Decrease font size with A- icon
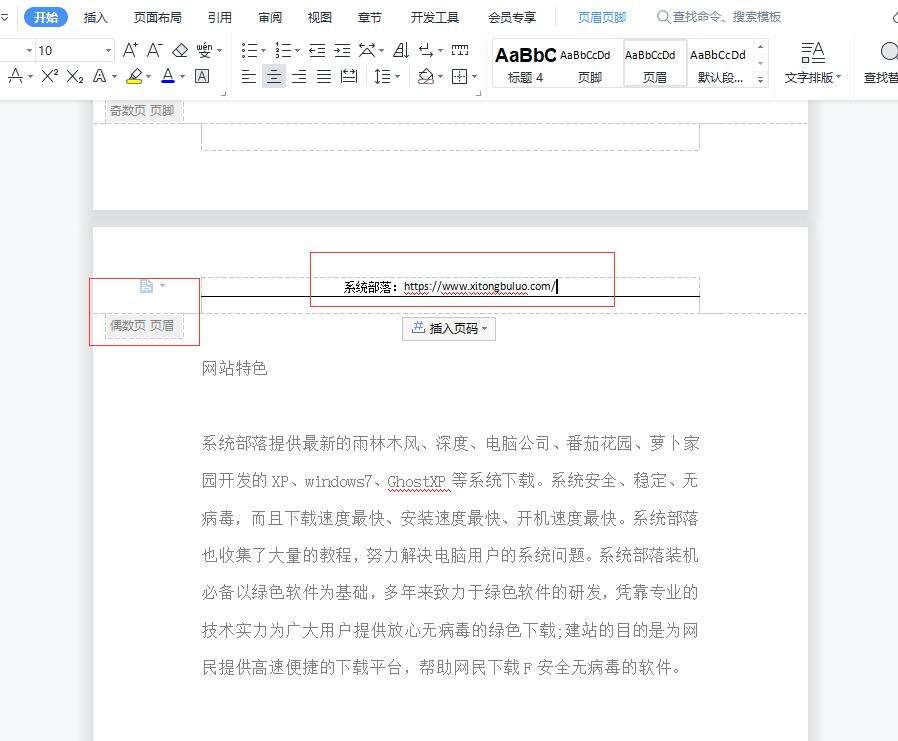 click(x=154, y=50)
